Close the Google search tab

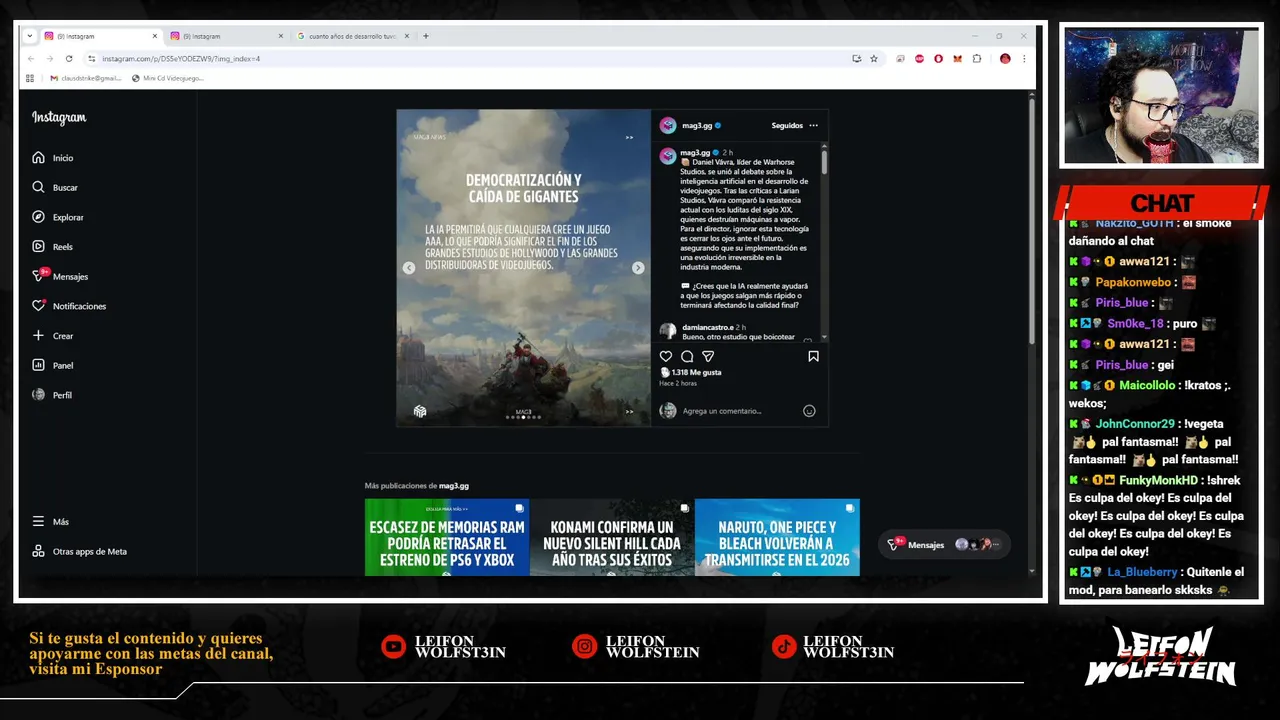pyautogui.click(x=405, y=36)
